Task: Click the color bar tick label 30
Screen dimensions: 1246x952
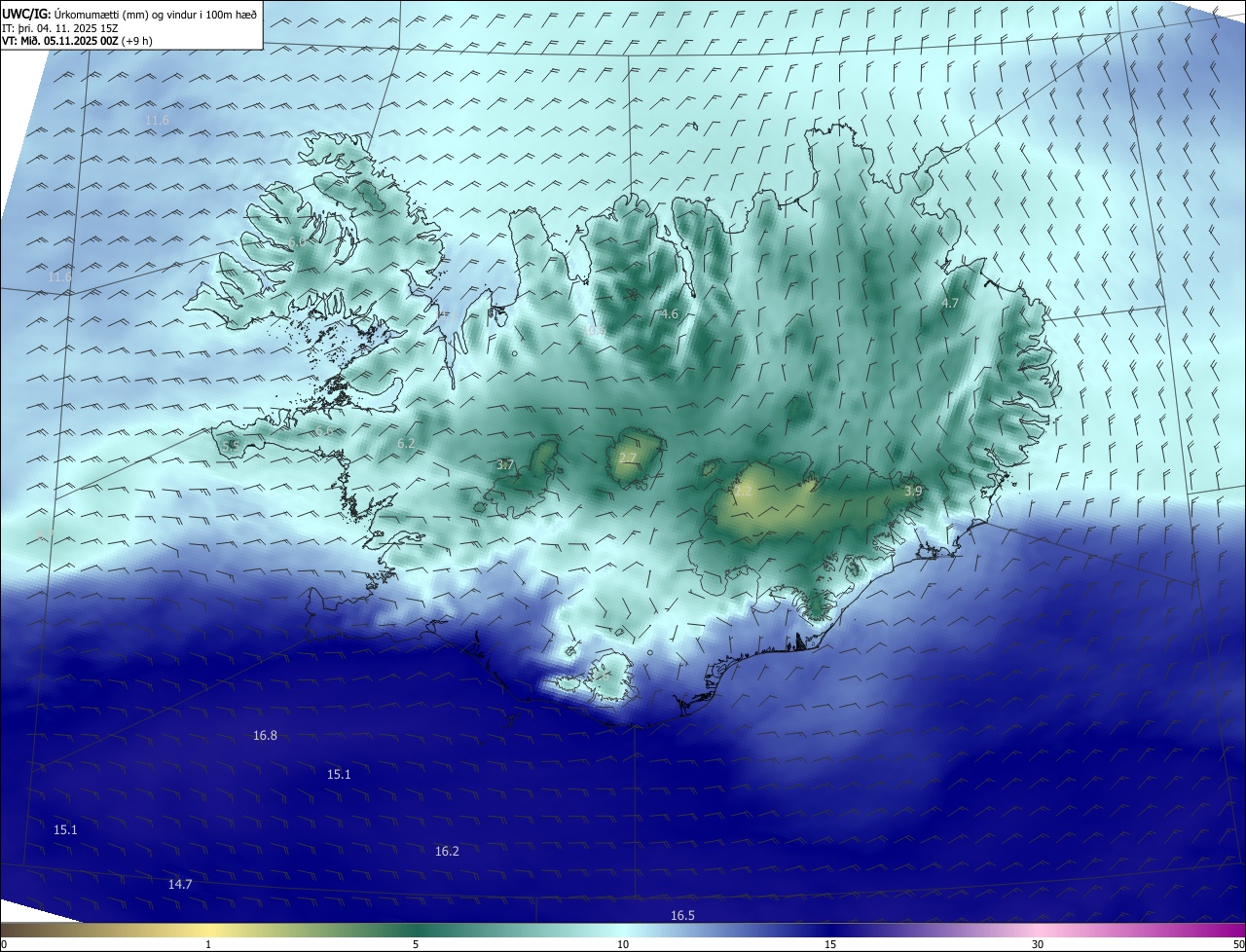Action: [1038, 944]
